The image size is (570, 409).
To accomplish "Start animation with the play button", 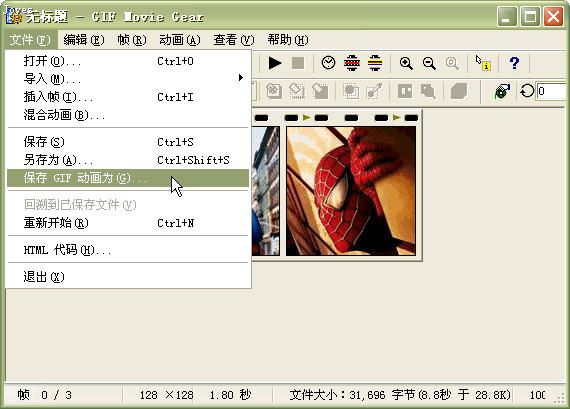I will 275,63.
